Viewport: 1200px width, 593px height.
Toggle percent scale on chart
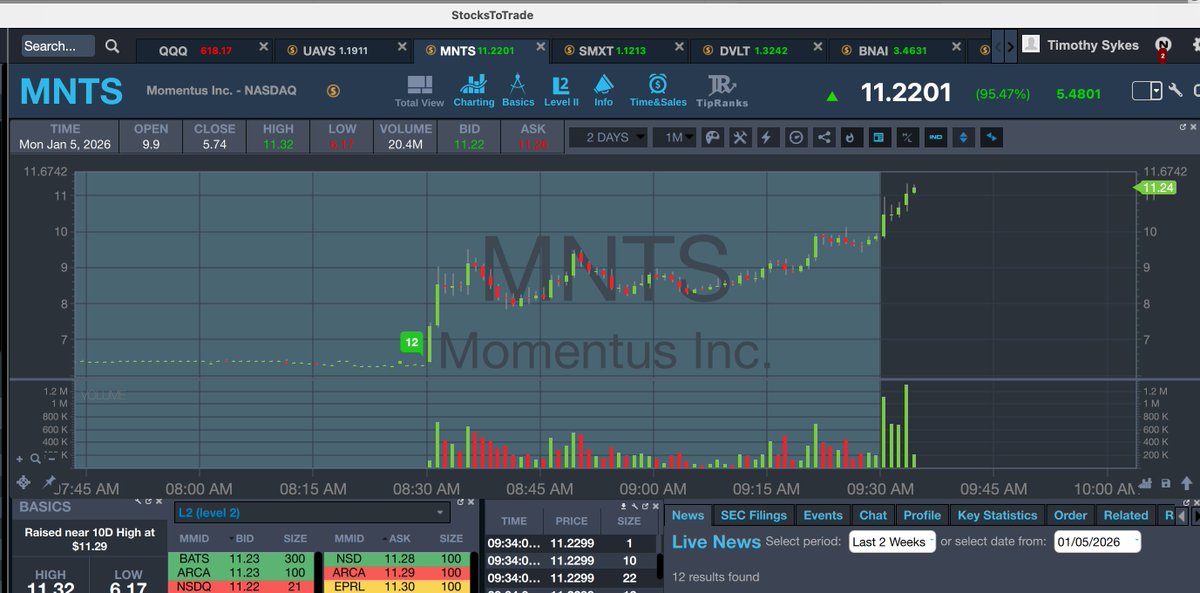[907, 137]
